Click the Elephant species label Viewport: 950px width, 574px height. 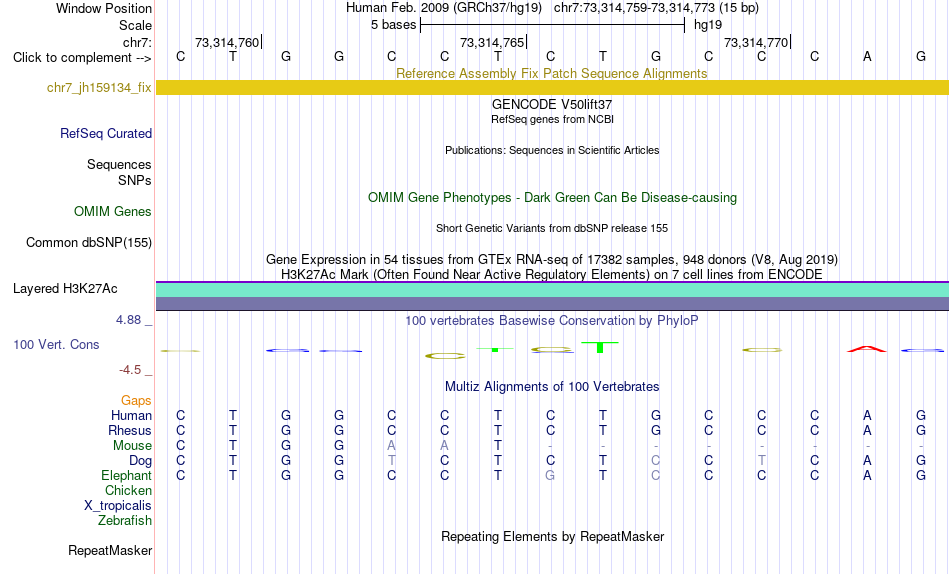click(126, 476)
